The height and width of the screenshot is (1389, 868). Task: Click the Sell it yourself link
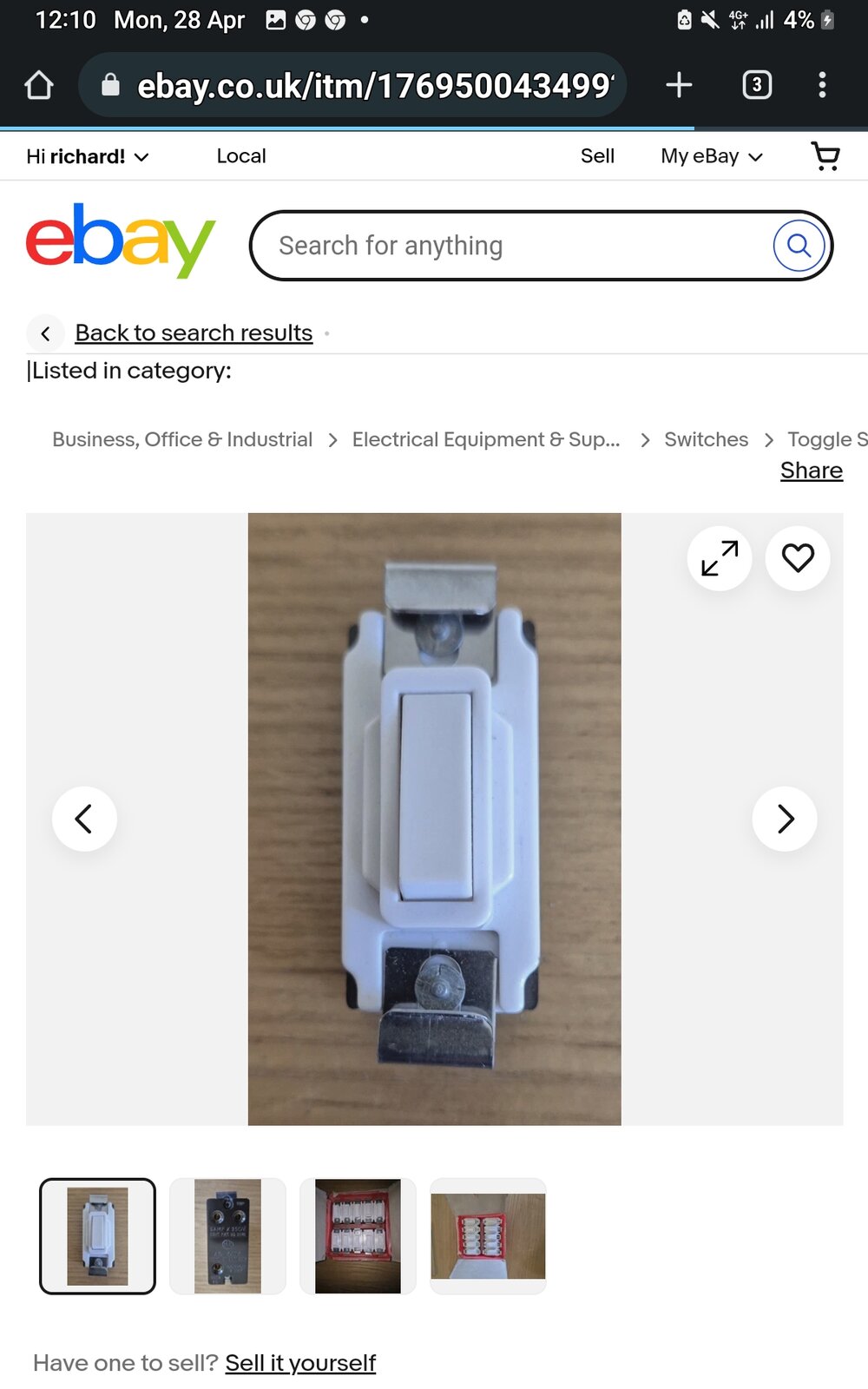tap(300, 1363)
